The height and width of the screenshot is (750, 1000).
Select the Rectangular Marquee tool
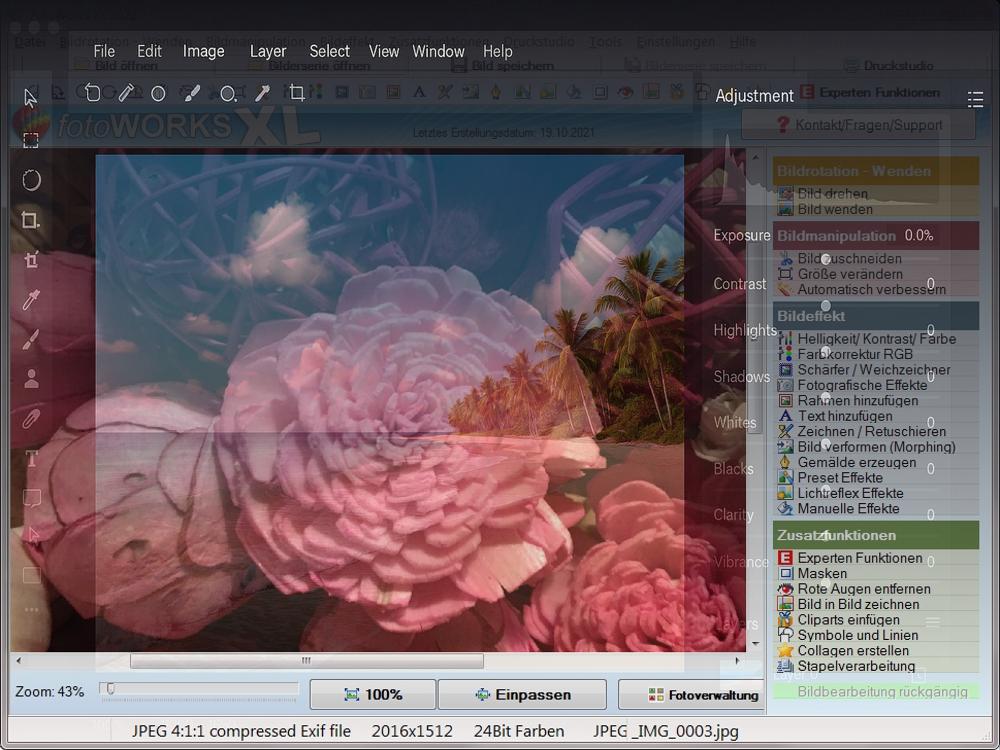click(x=31, y=140)
